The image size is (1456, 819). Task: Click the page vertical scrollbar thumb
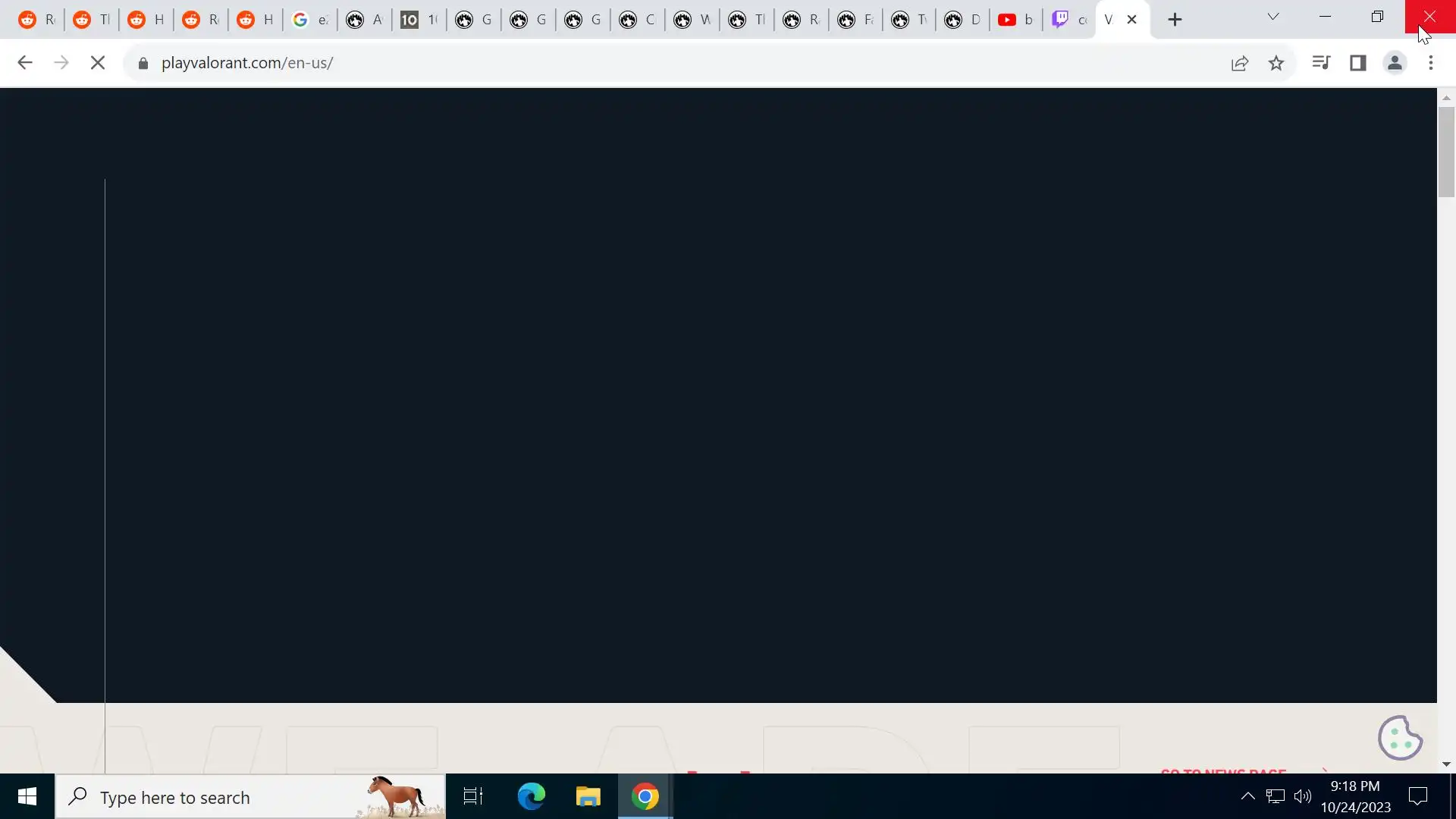pyautogui.click(x=1446, y=152)
